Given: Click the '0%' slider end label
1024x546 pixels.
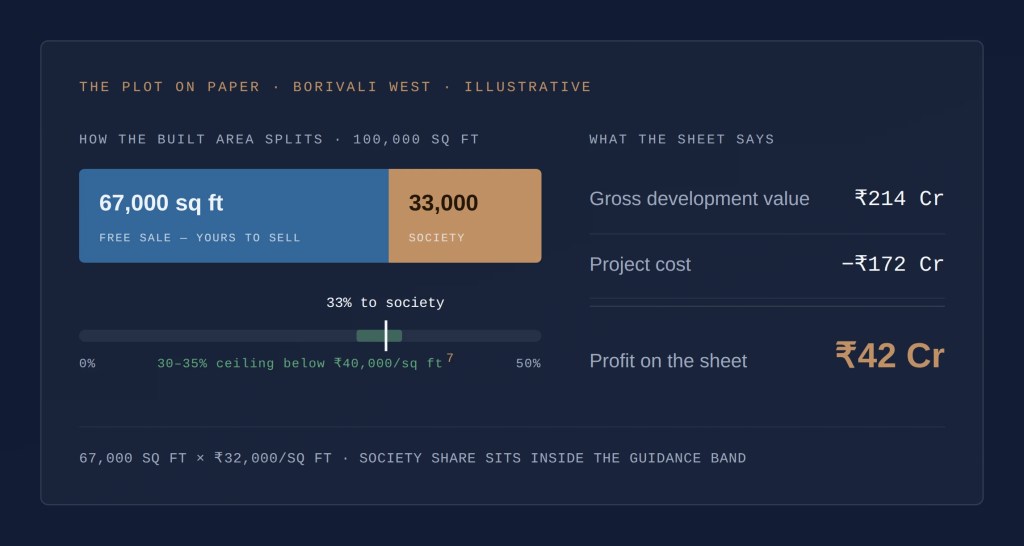Looking at the screenshot, I should 88,364.
